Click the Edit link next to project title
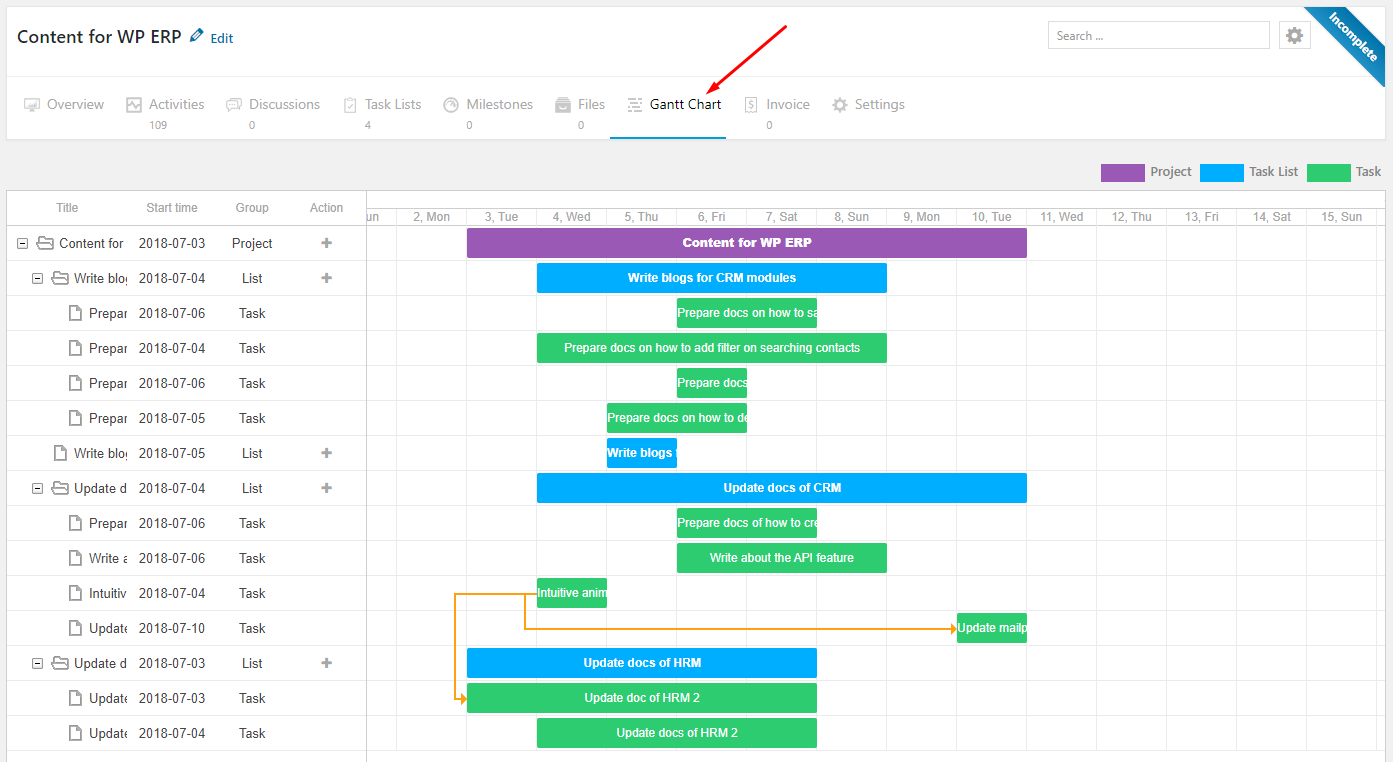This screenshot has height=762, width=1393. [x=222, y=38]
